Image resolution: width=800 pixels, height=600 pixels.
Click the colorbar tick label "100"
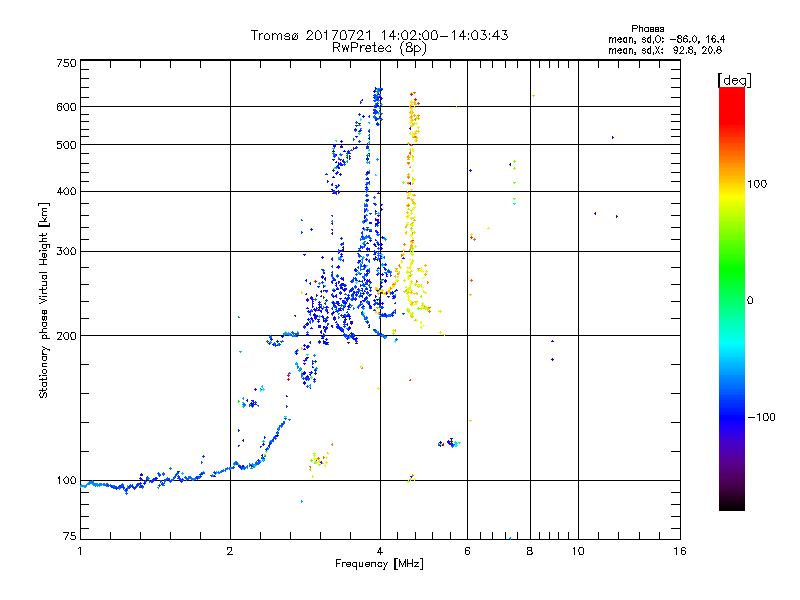(x=757, y=184)
